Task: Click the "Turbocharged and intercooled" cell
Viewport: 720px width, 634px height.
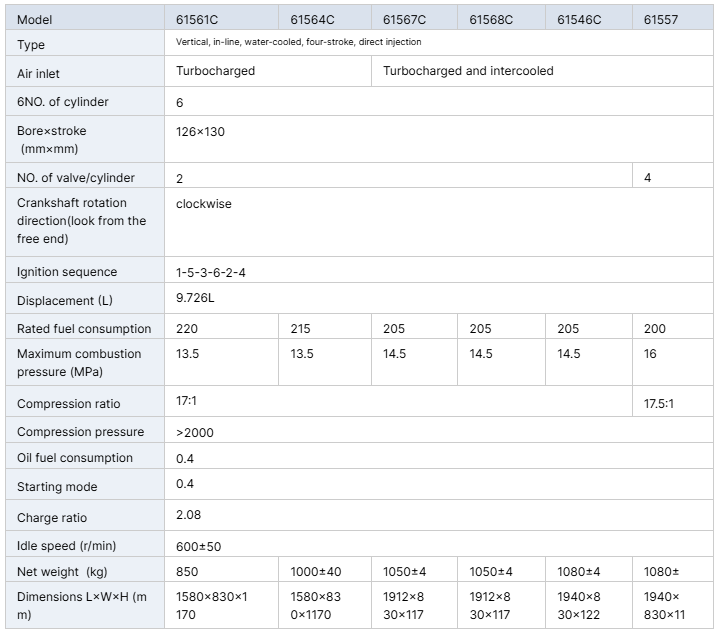Action: point(468,71)
